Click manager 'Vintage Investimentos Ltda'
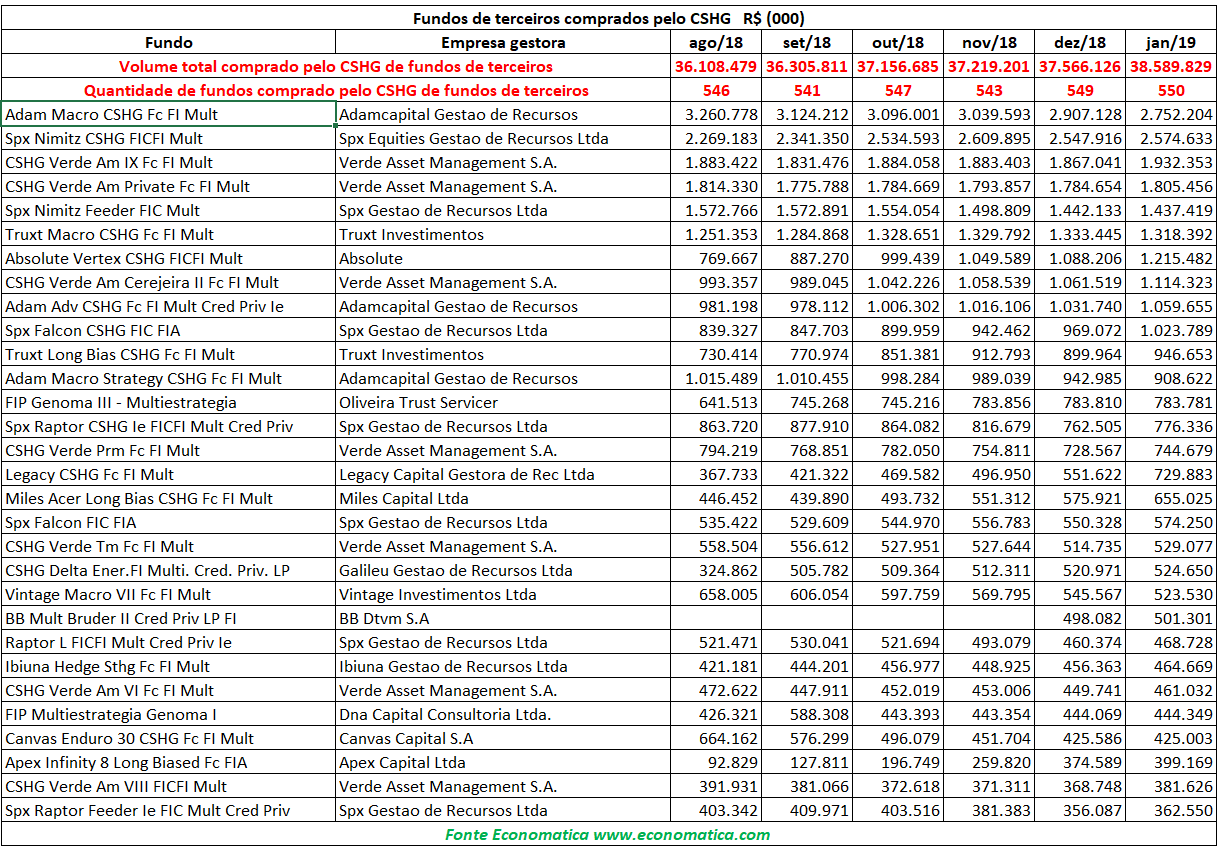The image size is (1220, 849). 503,595
